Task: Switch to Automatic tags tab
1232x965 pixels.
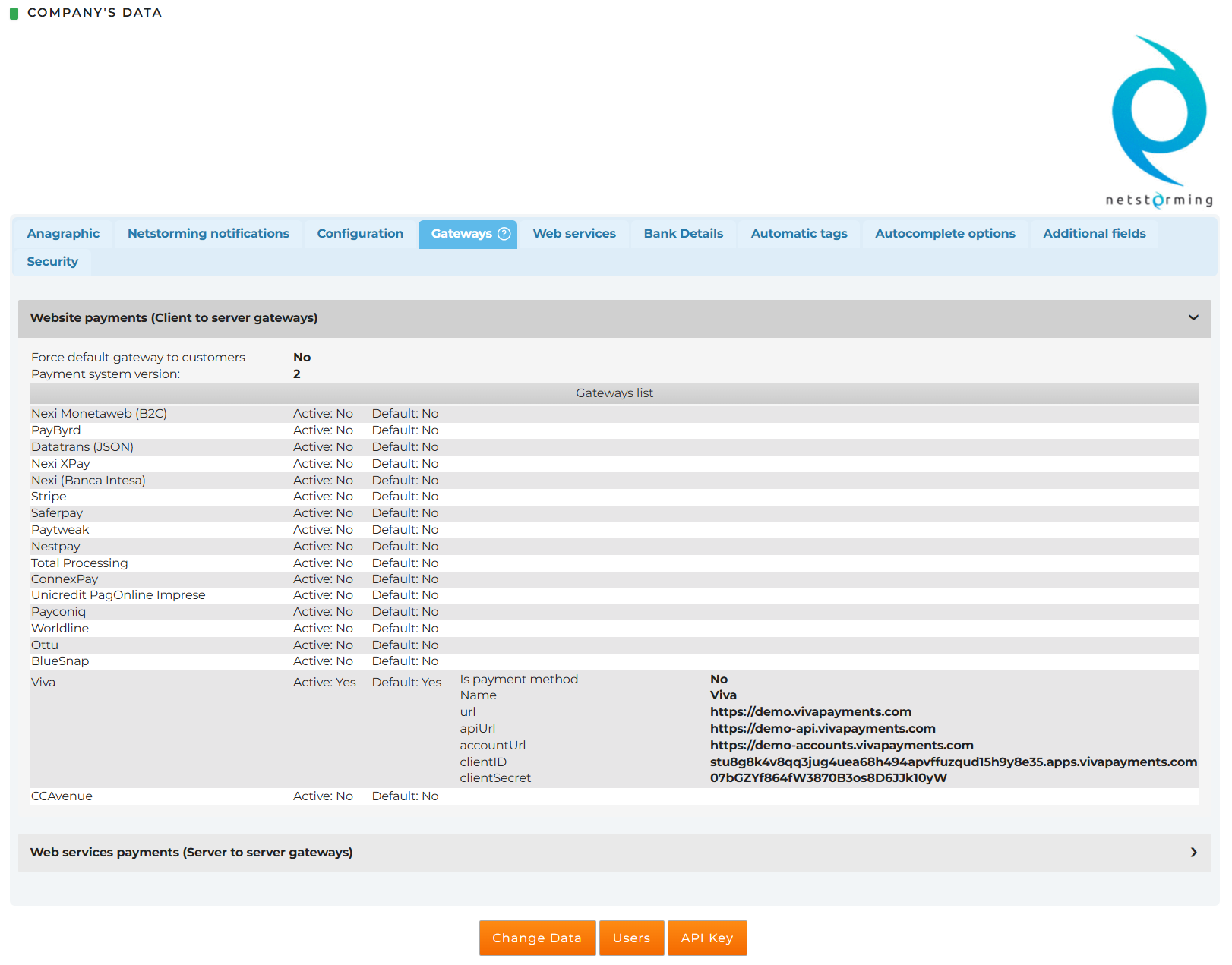Action: pyautogui.click(x=798, y=234)
